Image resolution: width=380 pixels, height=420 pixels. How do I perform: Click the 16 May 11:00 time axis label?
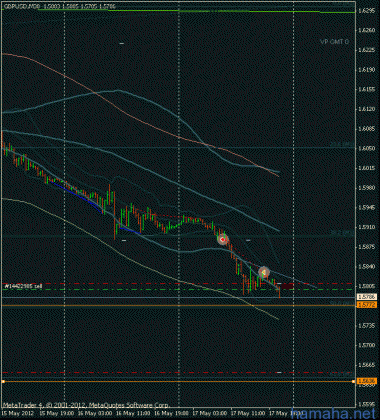[x=128, y=412]
